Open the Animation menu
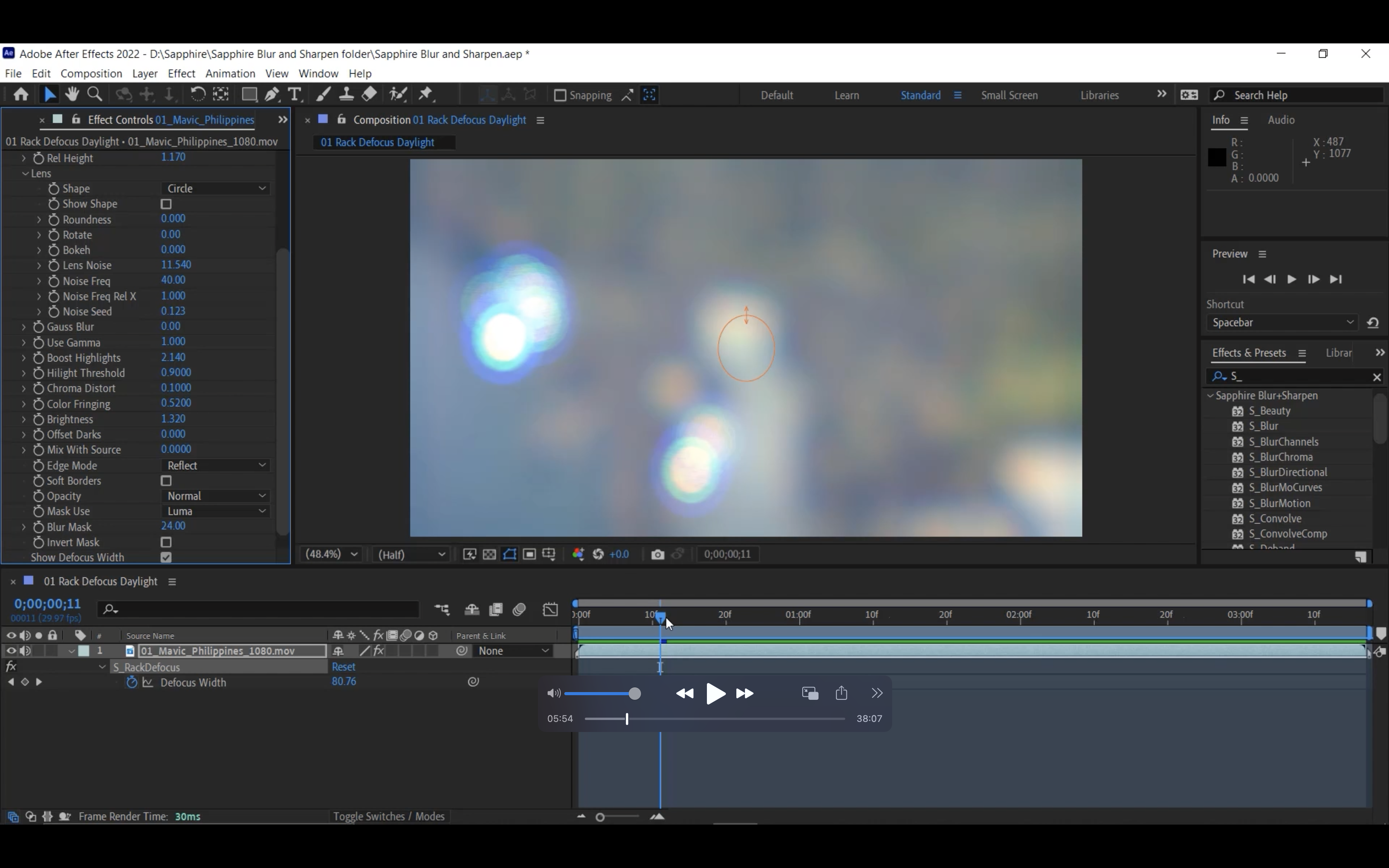 (229, 74)
